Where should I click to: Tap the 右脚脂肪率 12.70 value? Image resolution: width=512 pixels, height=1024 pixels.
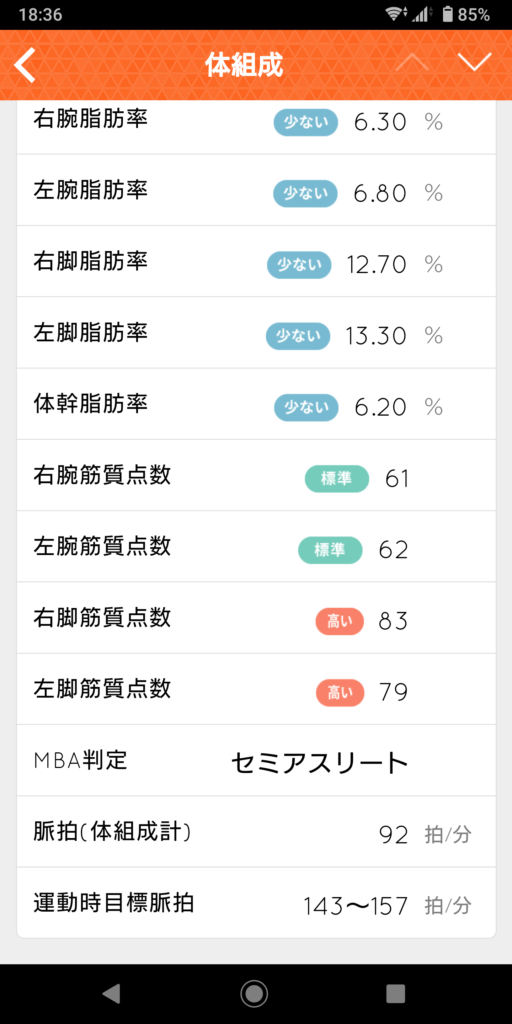click(x=377, y=264)
